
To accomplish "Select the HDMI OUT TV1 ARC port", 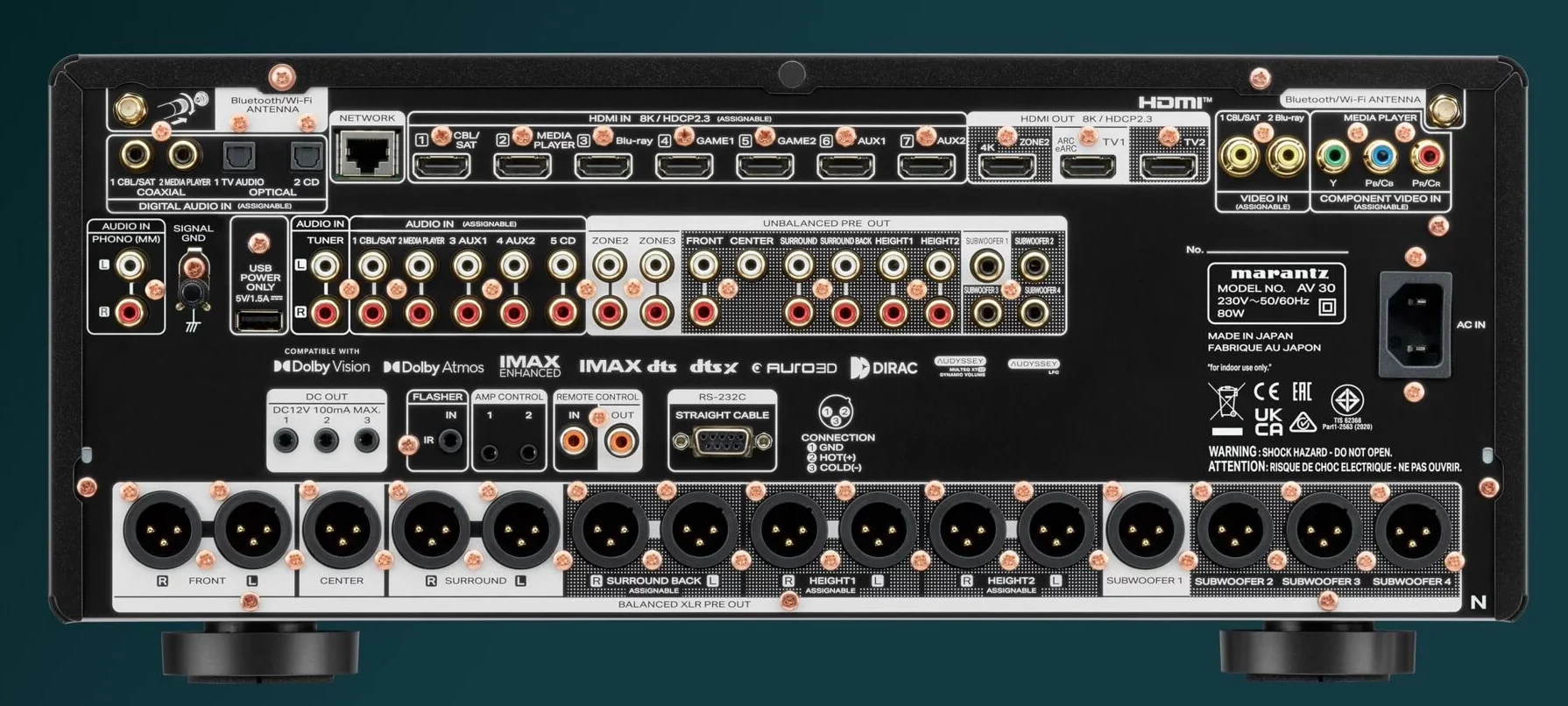I will tap(1088, 166).
